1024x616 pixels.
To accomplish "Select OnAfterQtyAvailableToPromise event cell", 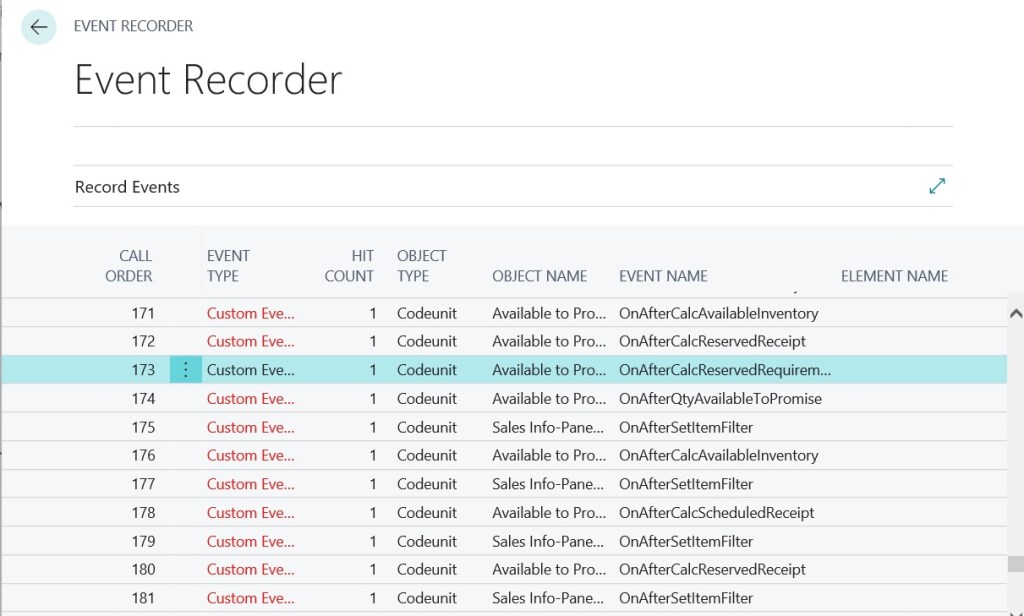I will click(720, 398).
